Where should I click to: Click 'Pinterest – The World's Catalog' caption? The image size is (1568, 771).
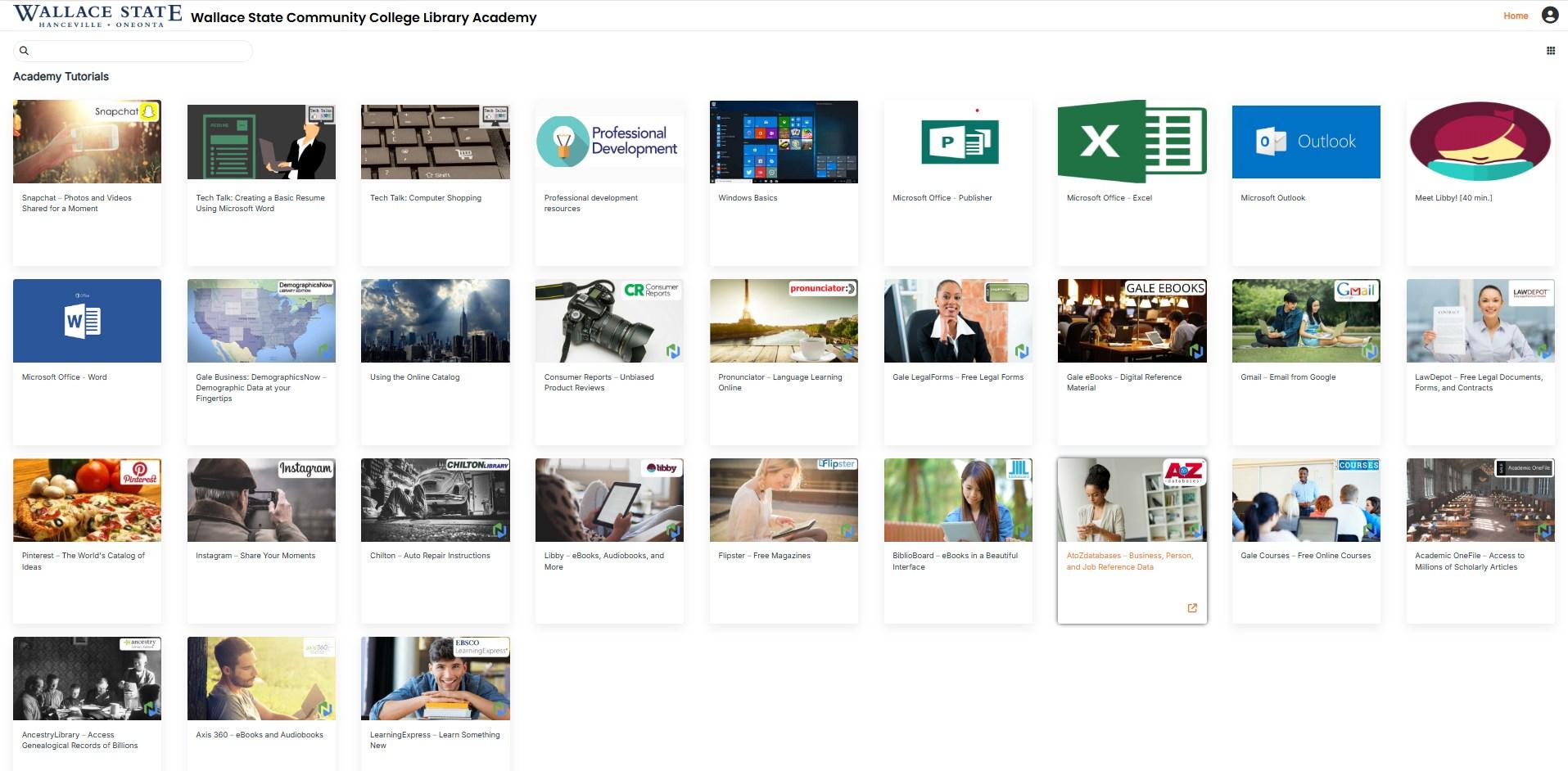point(84,561)
